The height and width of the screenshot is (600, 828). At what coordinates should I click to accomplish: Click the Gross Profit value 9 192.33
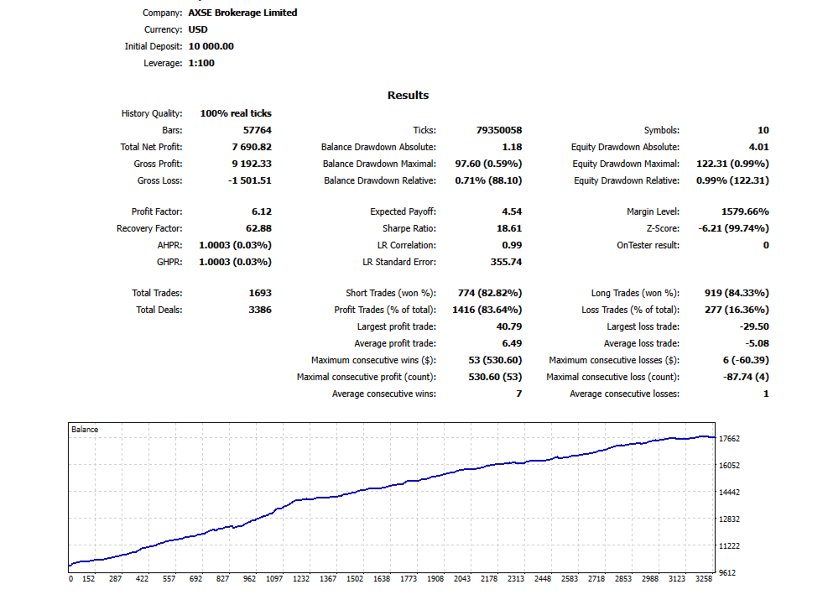click(x=251, y=164)
